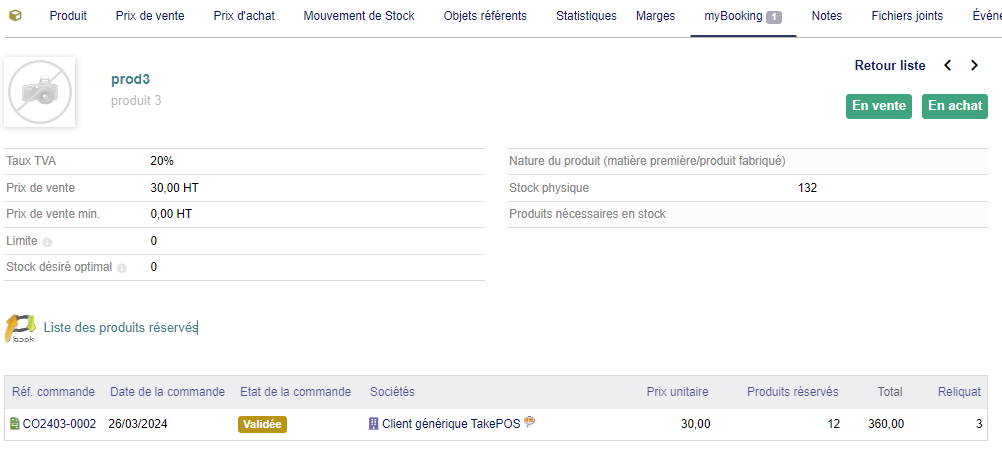Switch to Mouvement de Stock tab
The height and width of the screenshot is (467, 1002).
[359, 16]
